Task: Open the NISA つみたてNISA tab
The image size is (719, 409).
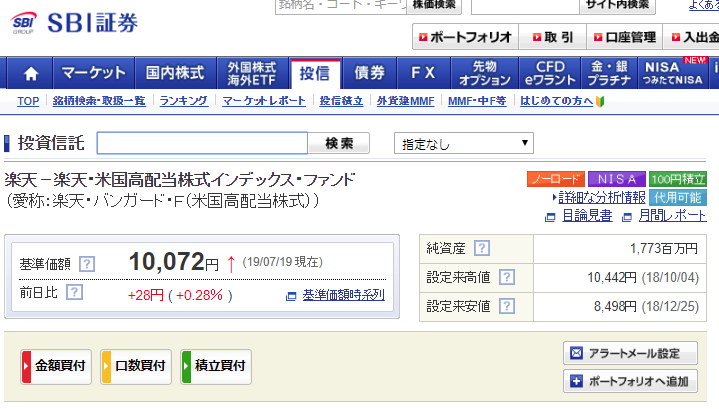Action: click(673, 73)
